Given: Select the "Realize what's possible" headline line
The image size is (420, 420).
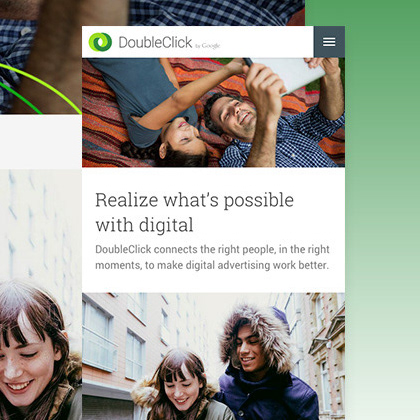Looking at the screenshot, I should 194,201.
